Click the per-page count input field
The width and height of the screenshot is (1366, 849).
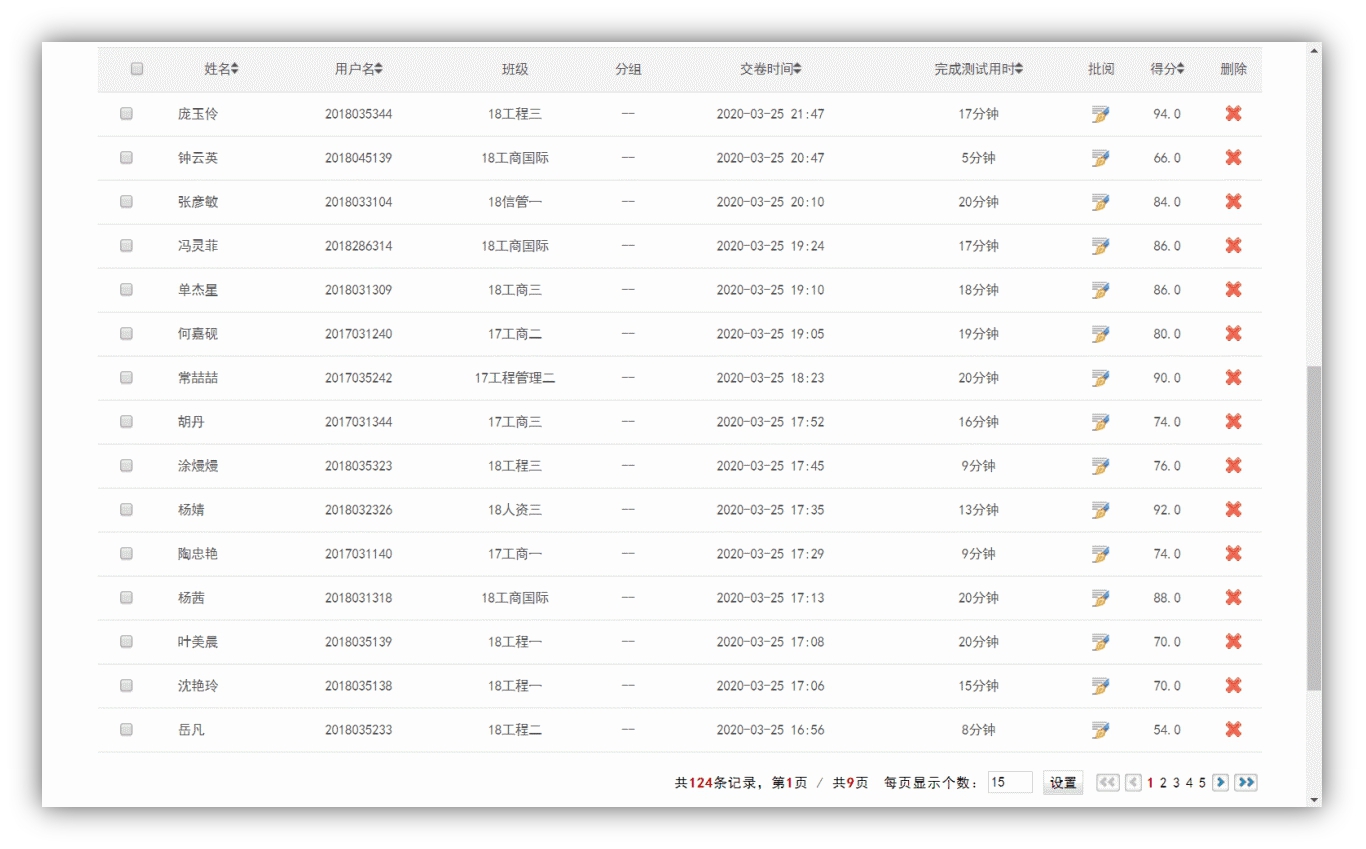click(x=1009, y=783)
